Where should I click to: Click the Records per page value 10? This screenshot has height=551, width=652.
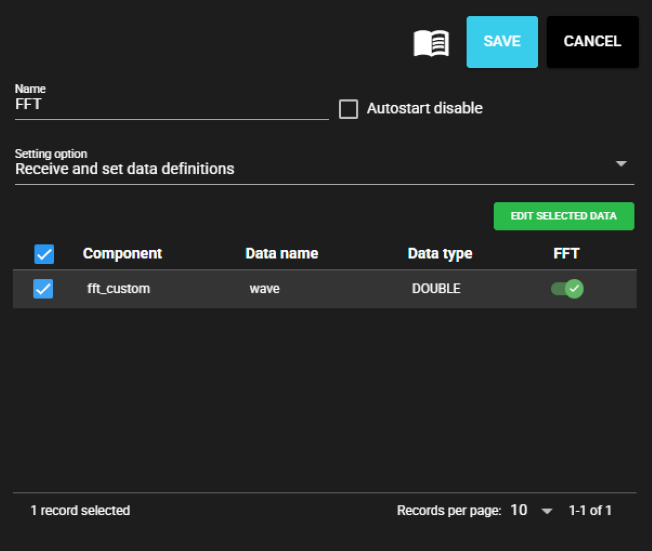pos(518,510)
